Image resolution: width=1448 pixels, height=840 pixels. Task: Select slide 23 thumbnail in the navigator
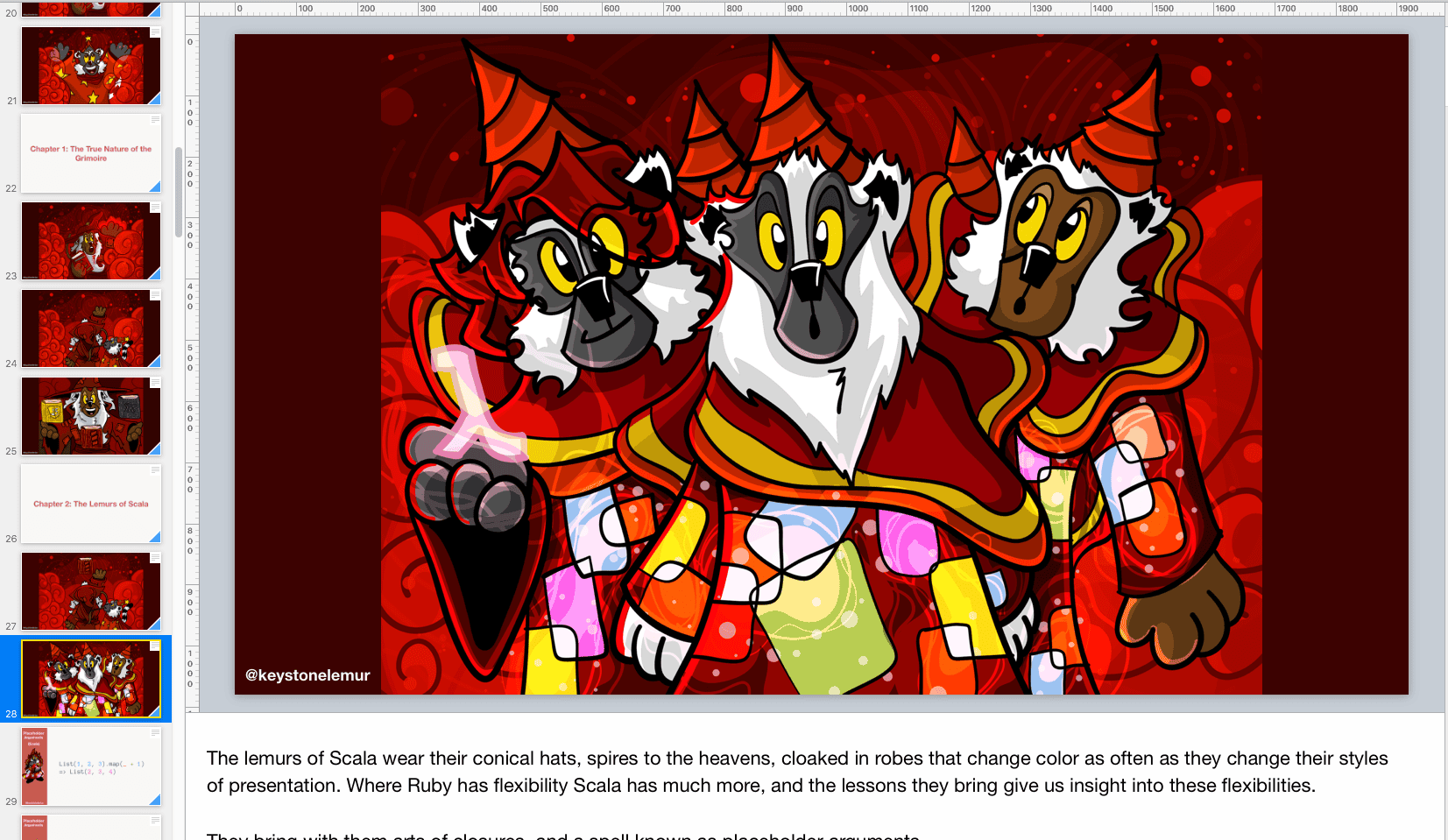click(91, 241)
